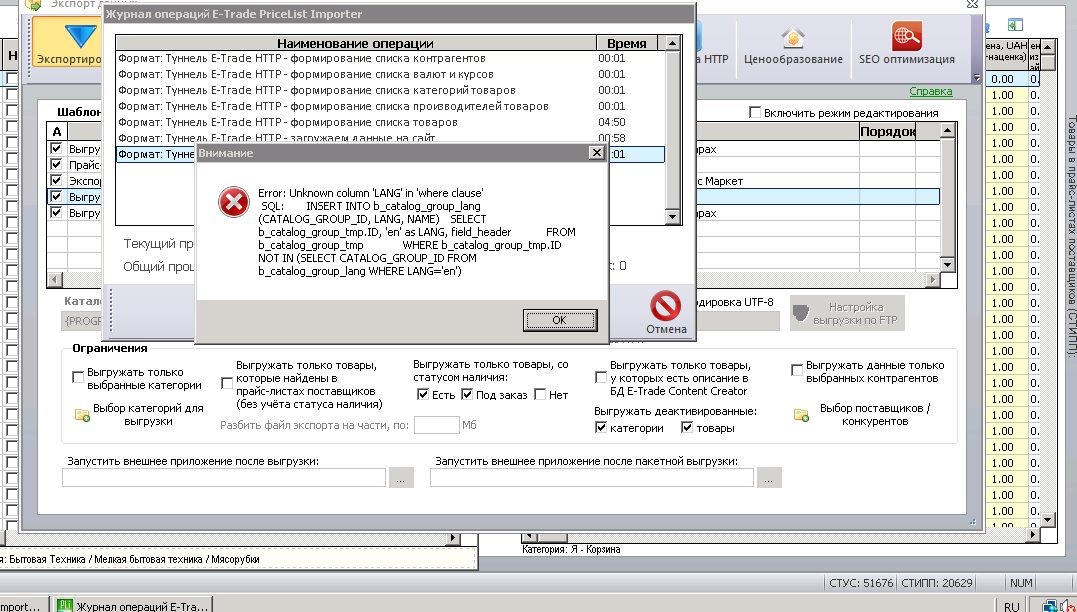
Task: Select log row формирование списка производителей товаров
Action: tap(390, 106)
